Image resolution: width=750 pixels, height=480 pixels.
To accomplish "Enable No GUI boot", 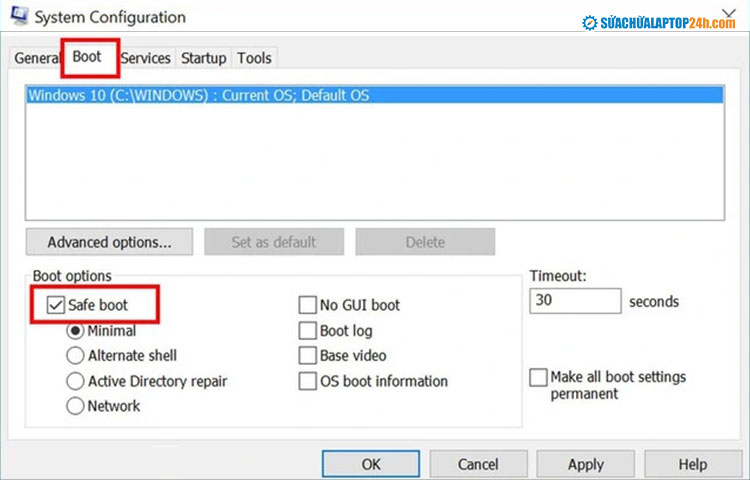I will coord(308,305).
